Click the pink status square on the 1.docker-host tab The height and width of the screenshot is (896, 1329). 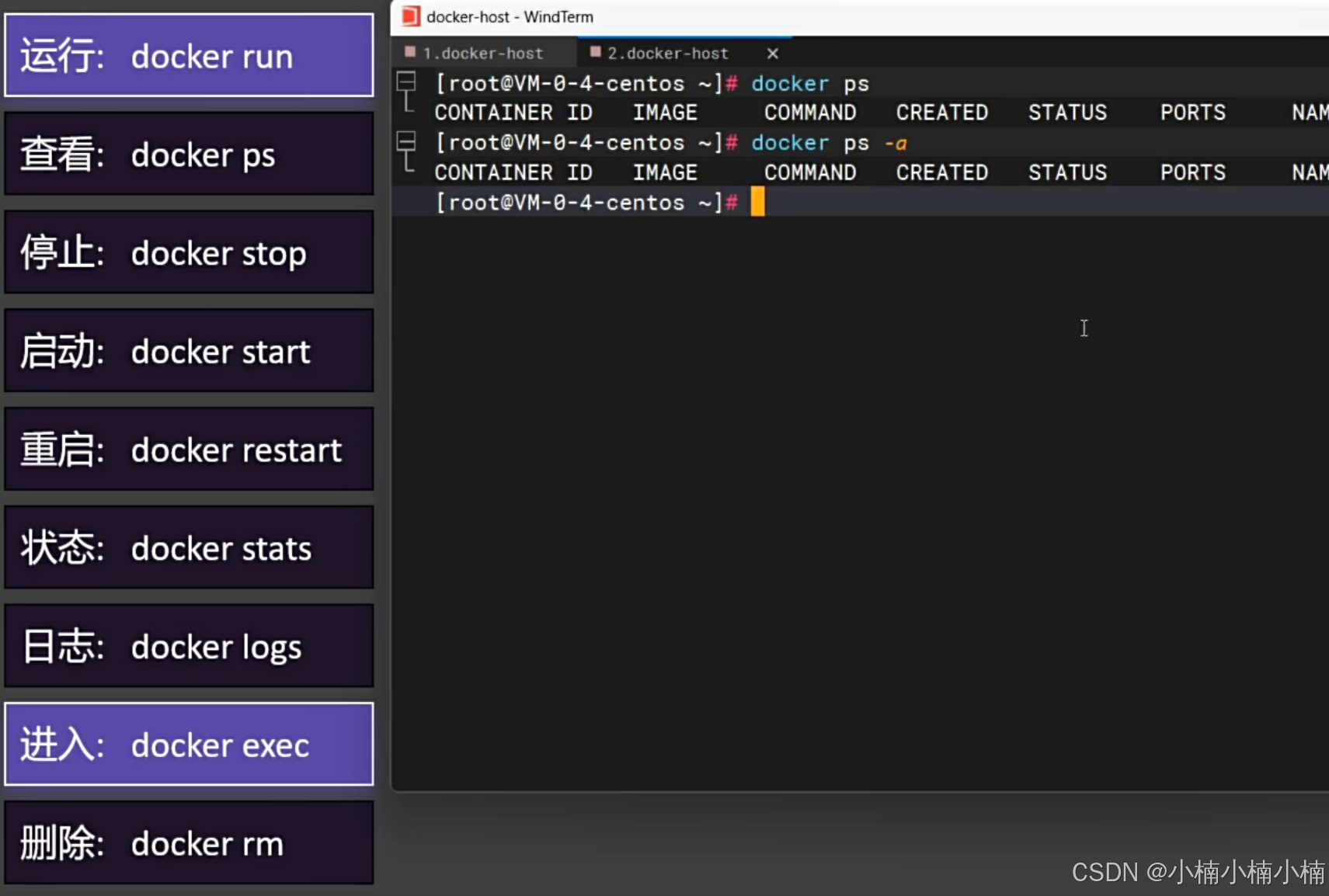click(412, 53)
